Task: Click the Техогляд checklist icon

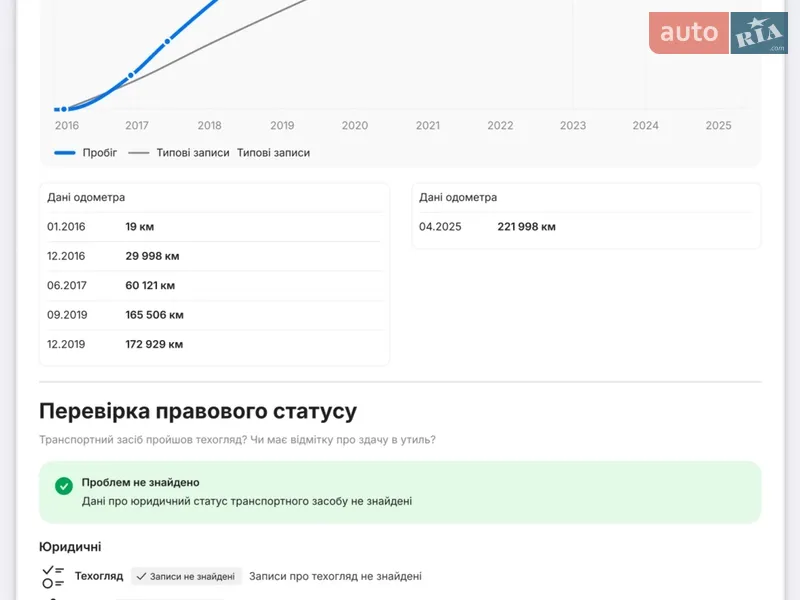Action: coord(53,577)
